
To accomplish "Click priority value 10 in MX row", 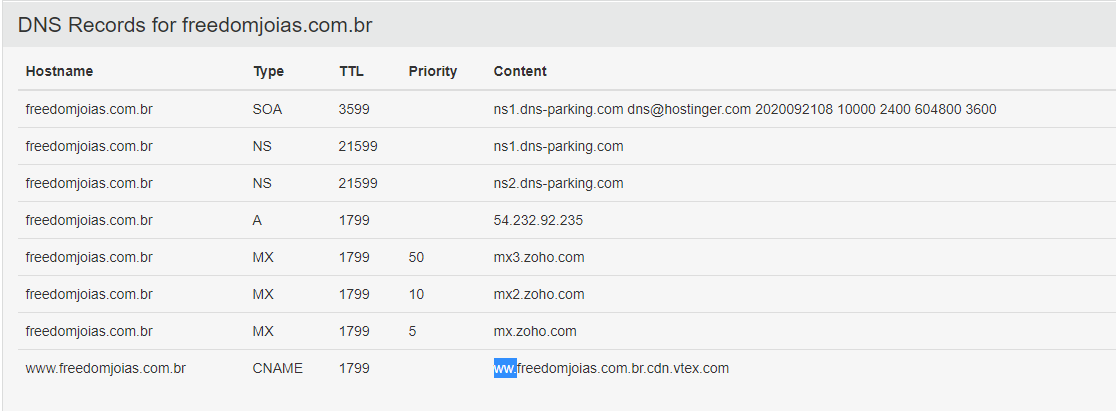I will click(x=416, y=295).
